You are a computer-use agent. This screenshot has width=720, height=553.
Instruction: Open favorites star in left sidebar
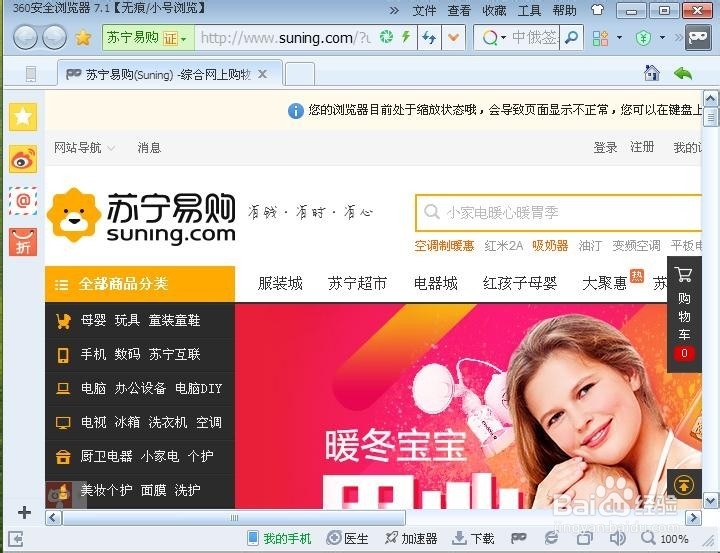pyautogui.click(x=23, y=117)
